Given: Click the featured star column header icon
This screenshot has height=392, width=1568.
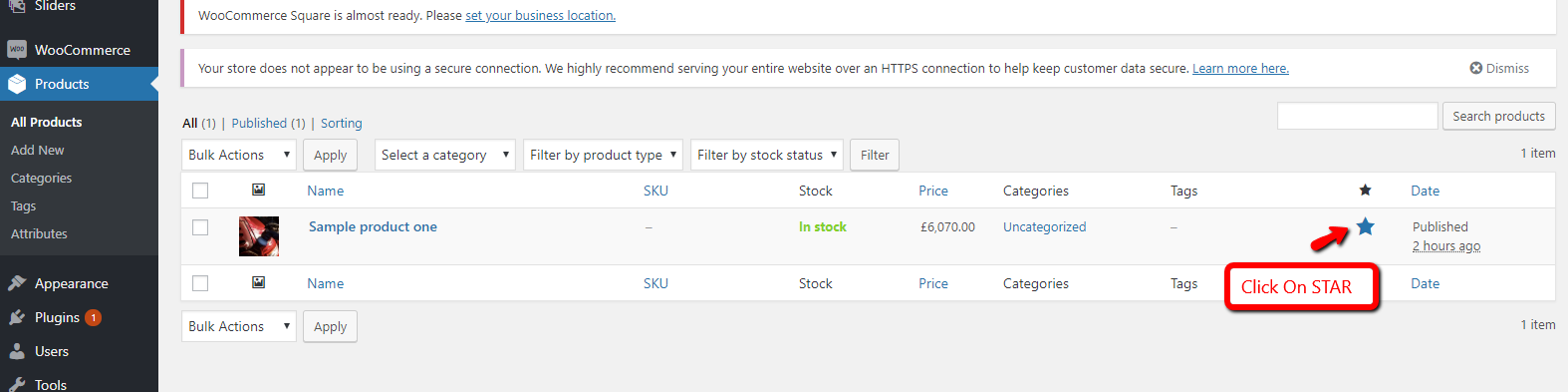Looking at the screenshot, I should [1365, 190].
